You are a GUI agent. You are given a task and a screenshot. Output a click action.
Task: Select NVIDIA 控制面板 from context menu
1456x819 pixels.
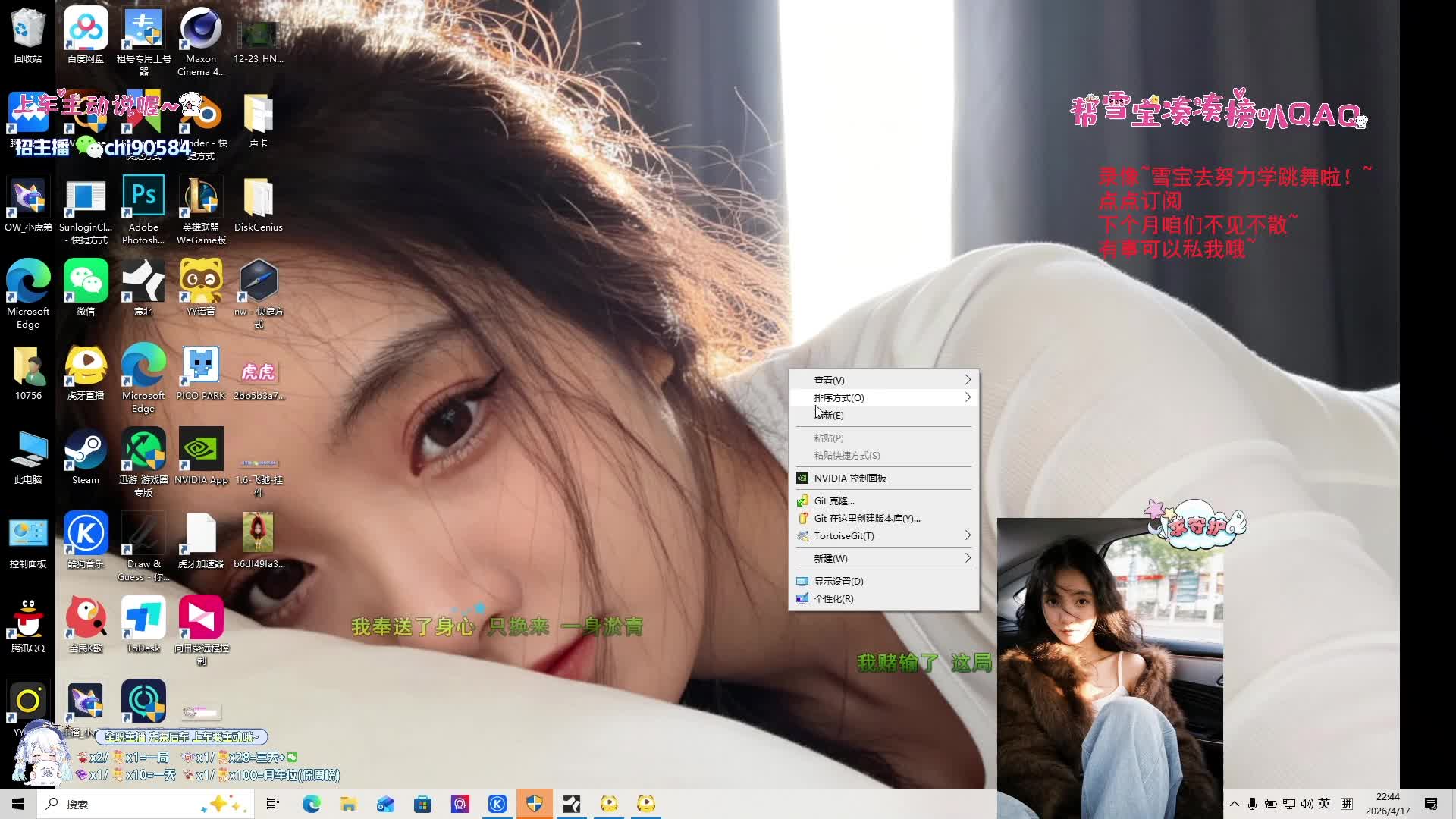pos(850,478)
